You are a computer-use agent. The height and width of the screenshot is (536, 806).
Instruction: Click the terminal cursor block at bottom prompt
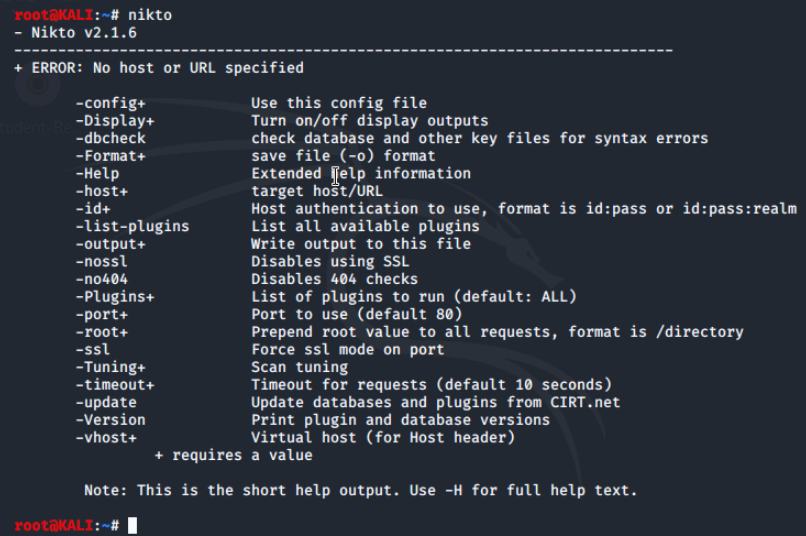point(132,525)
